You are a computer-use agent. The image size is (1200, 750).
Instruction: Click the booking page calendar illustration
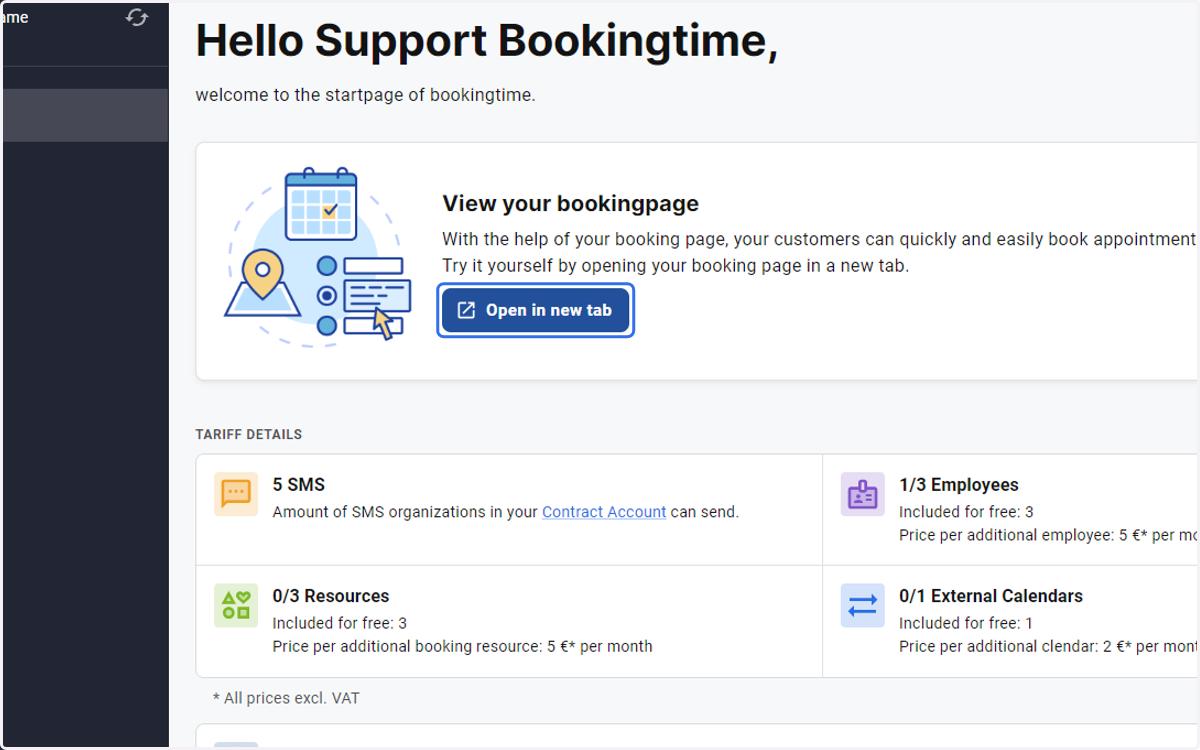(x=318, y=257)
